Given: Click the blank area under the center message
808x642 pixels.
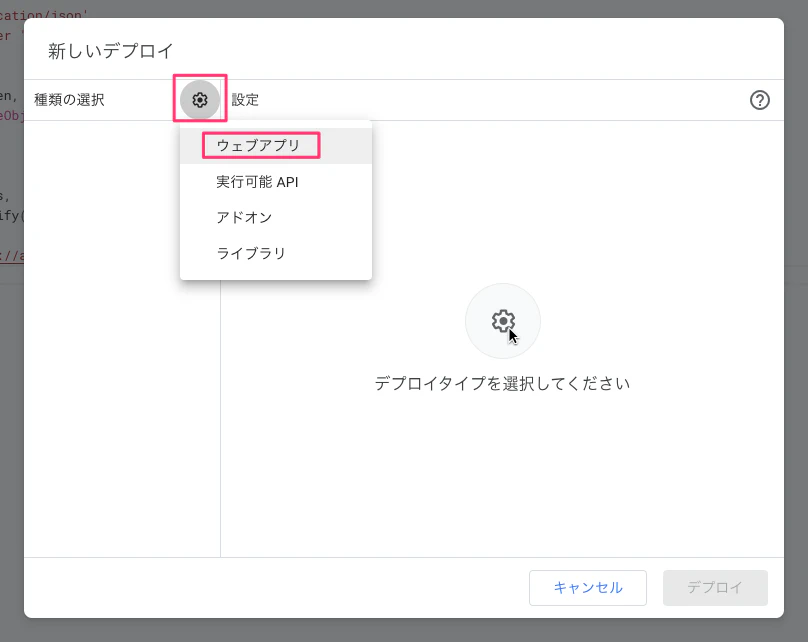Looking at the screenshot, I should click(502, 470).
